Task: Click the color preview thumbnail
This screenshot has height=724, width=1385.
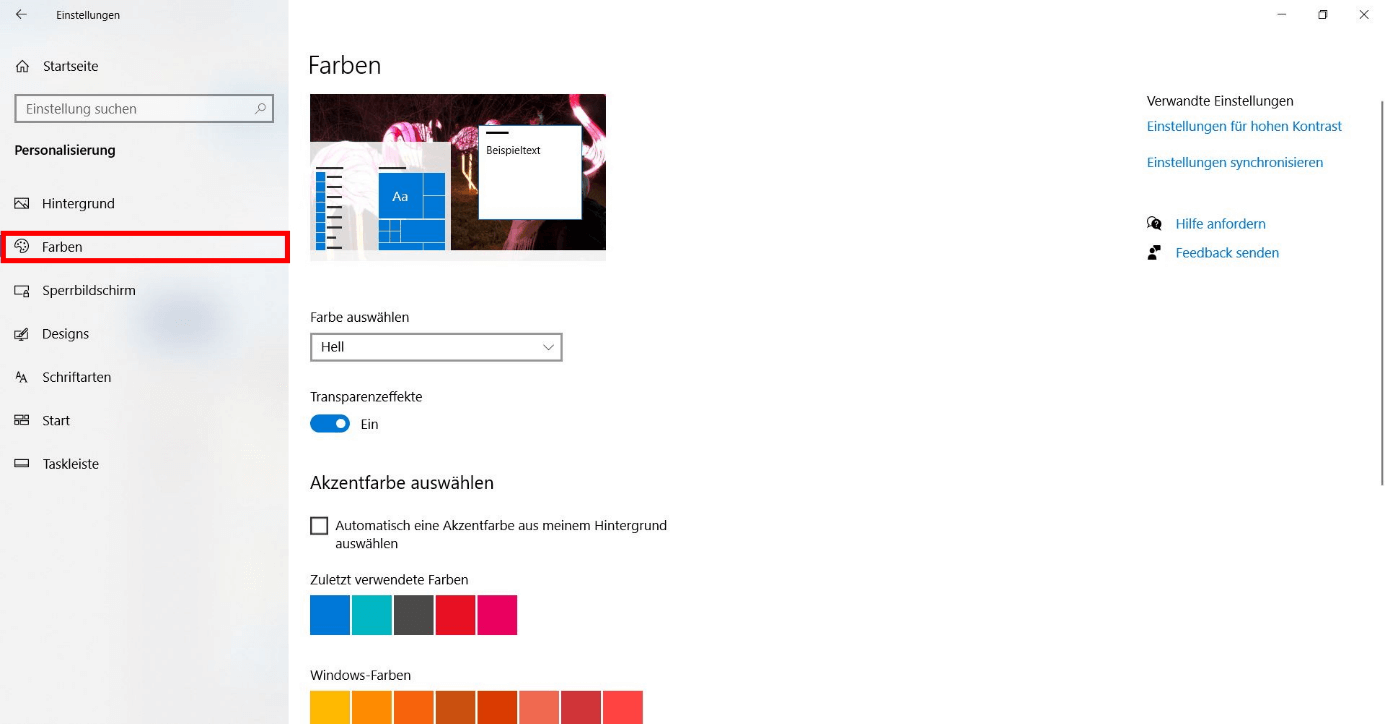Action: pos(458,177)
